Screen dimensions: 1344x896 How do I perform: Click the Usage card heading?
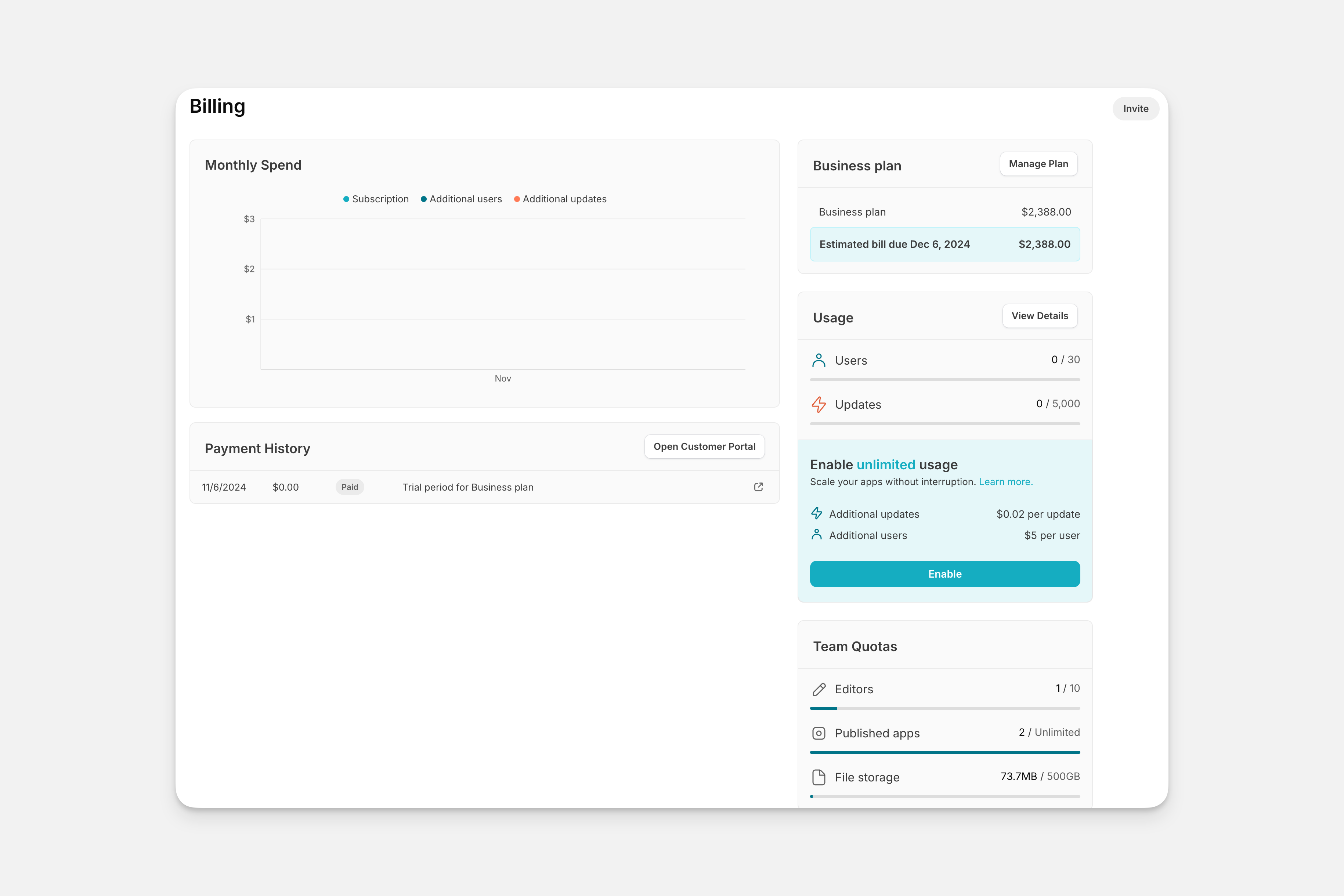[833, 318]
